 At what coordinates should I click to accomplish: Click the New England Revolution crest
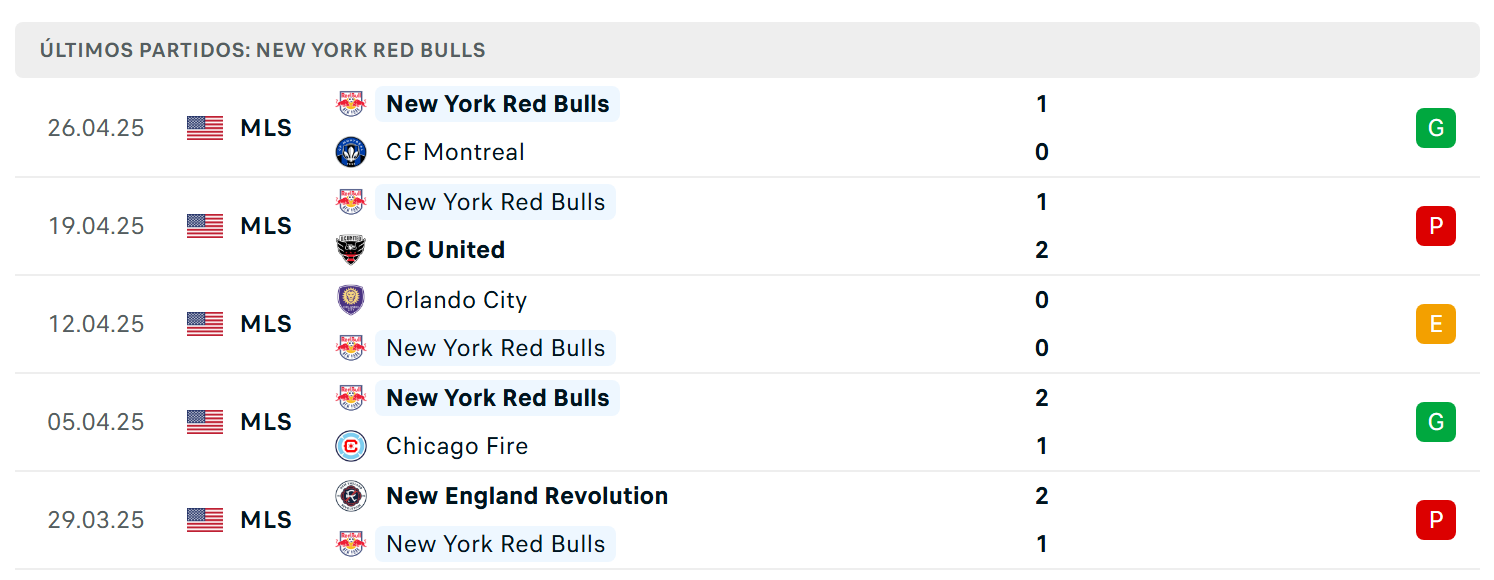(x=351, y=496)
